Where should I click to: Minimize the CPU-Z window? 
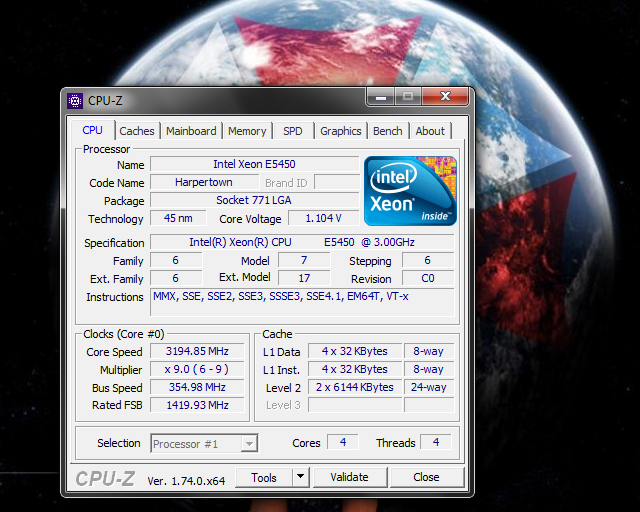tap(380, 97)
